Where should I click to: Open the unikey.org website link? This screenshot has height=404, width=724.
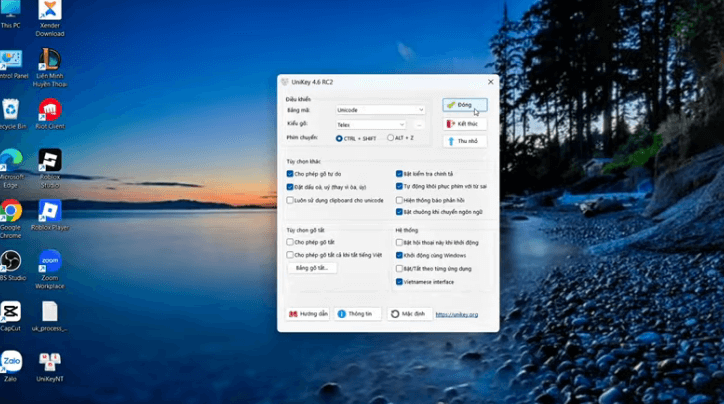pyautogui.click(x=460, y=314)
